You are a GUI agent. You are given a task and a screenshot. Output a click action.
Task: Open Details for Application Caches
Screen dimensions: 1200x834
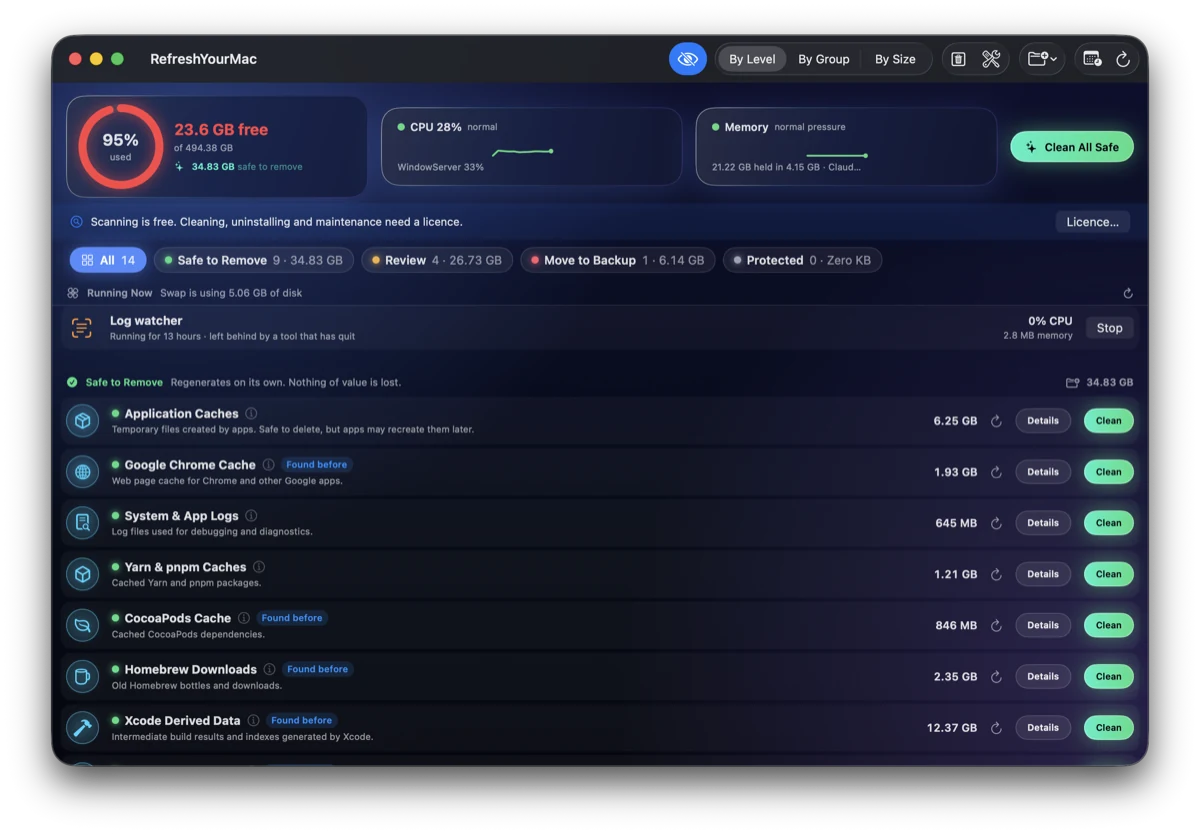point(1043,421)
